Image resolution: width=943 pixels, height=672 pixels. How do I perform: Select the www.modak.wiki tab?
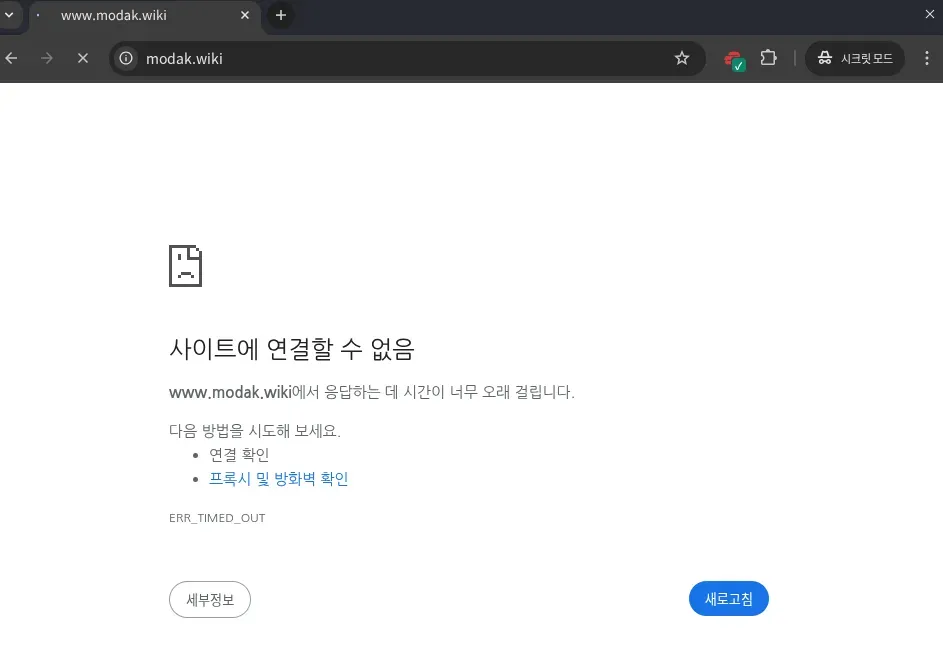click(x=130, y=16)
